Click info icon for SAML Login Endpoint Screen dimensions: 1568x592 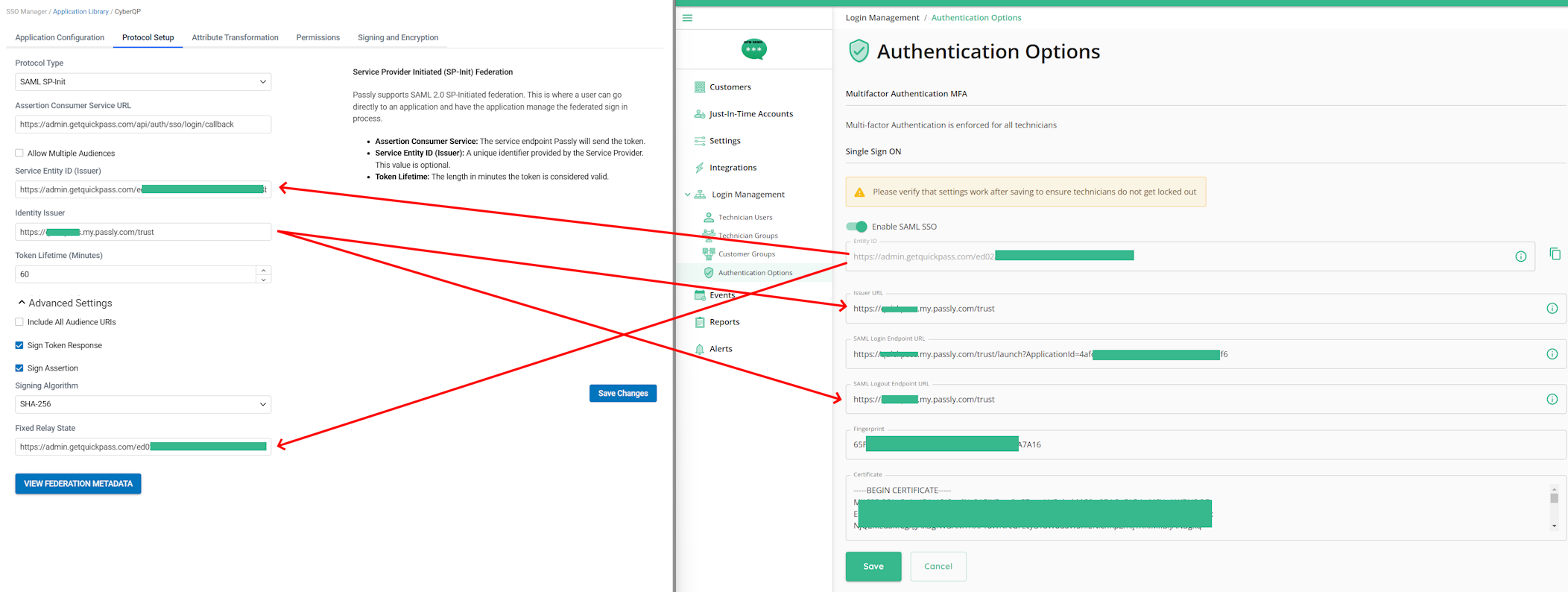[1552, 354]
